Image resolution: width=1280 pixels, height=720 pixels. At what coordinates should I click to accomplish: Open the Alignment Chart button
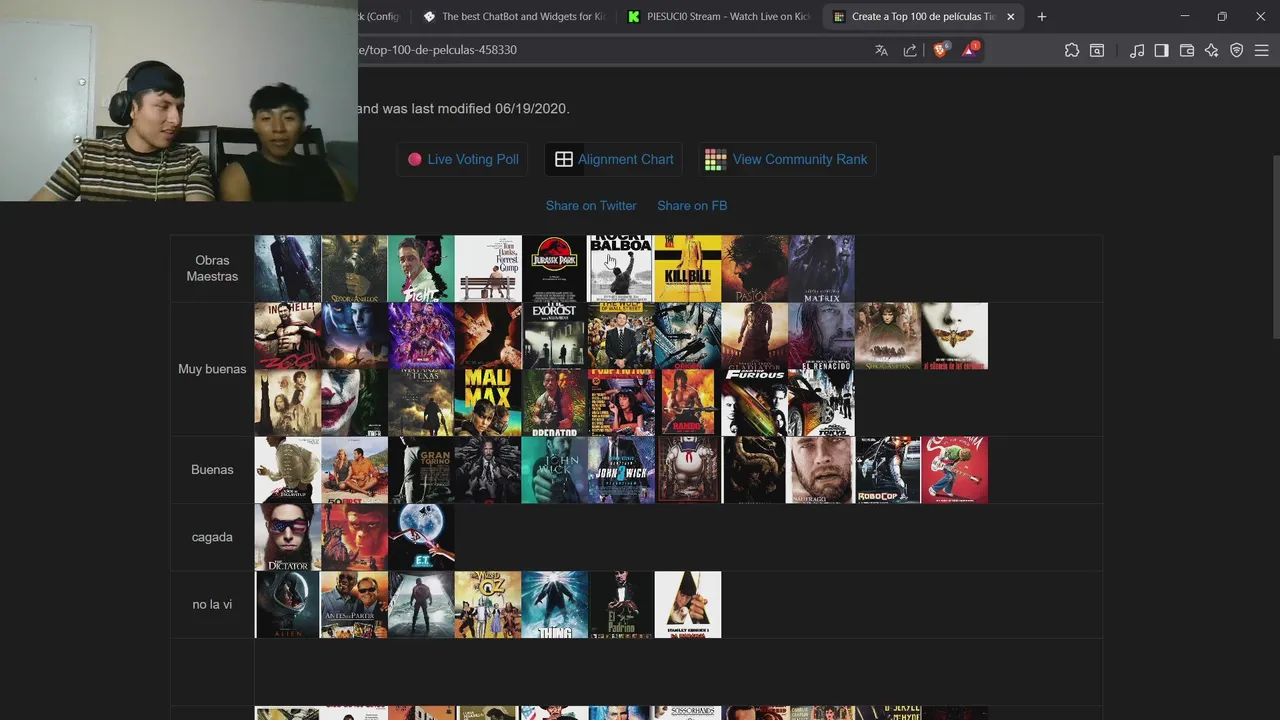coord(614,159)
